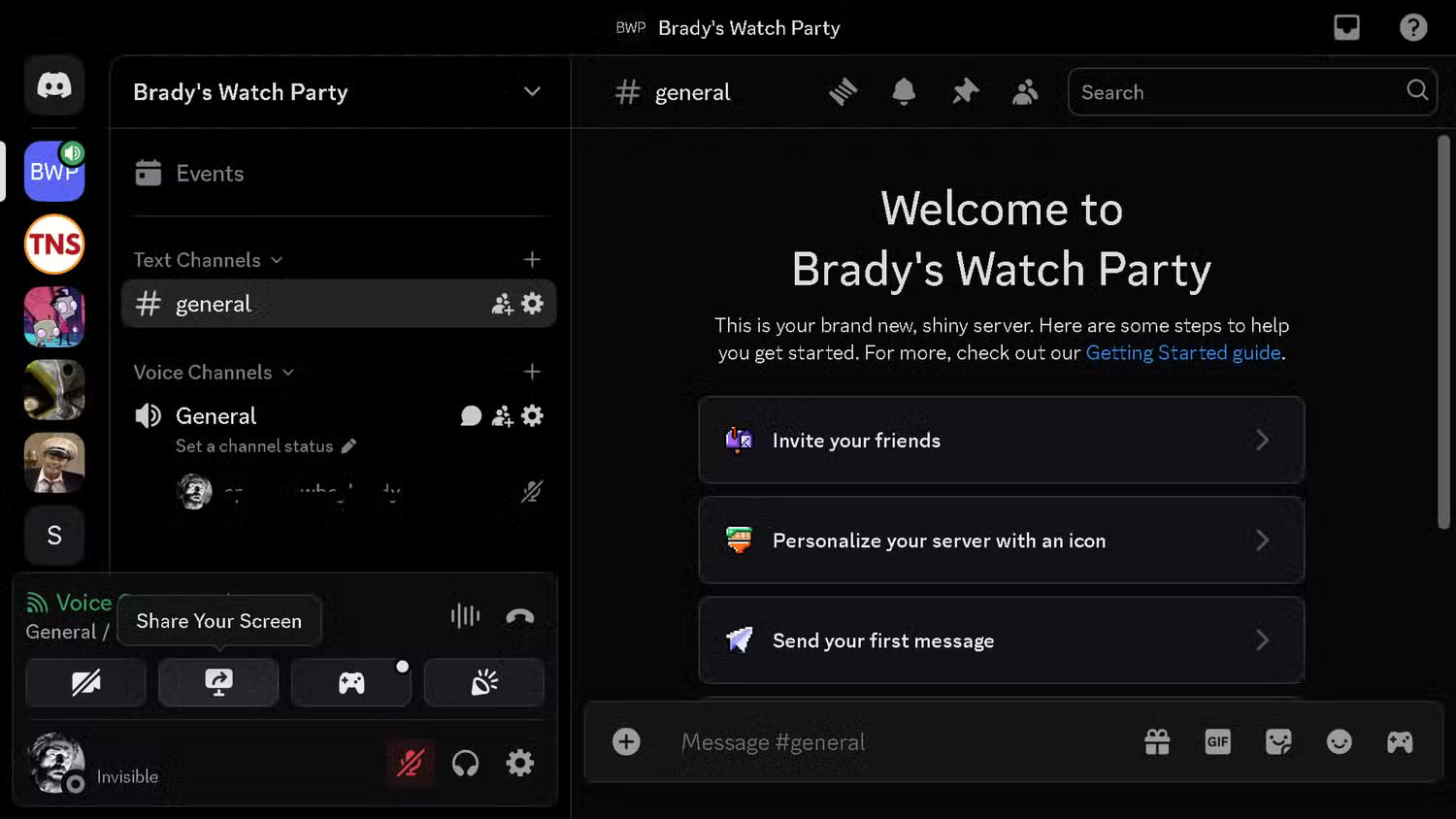1456x819 pixels.
Task: Edit #general text channel settings gear
Action: point(533,304)
